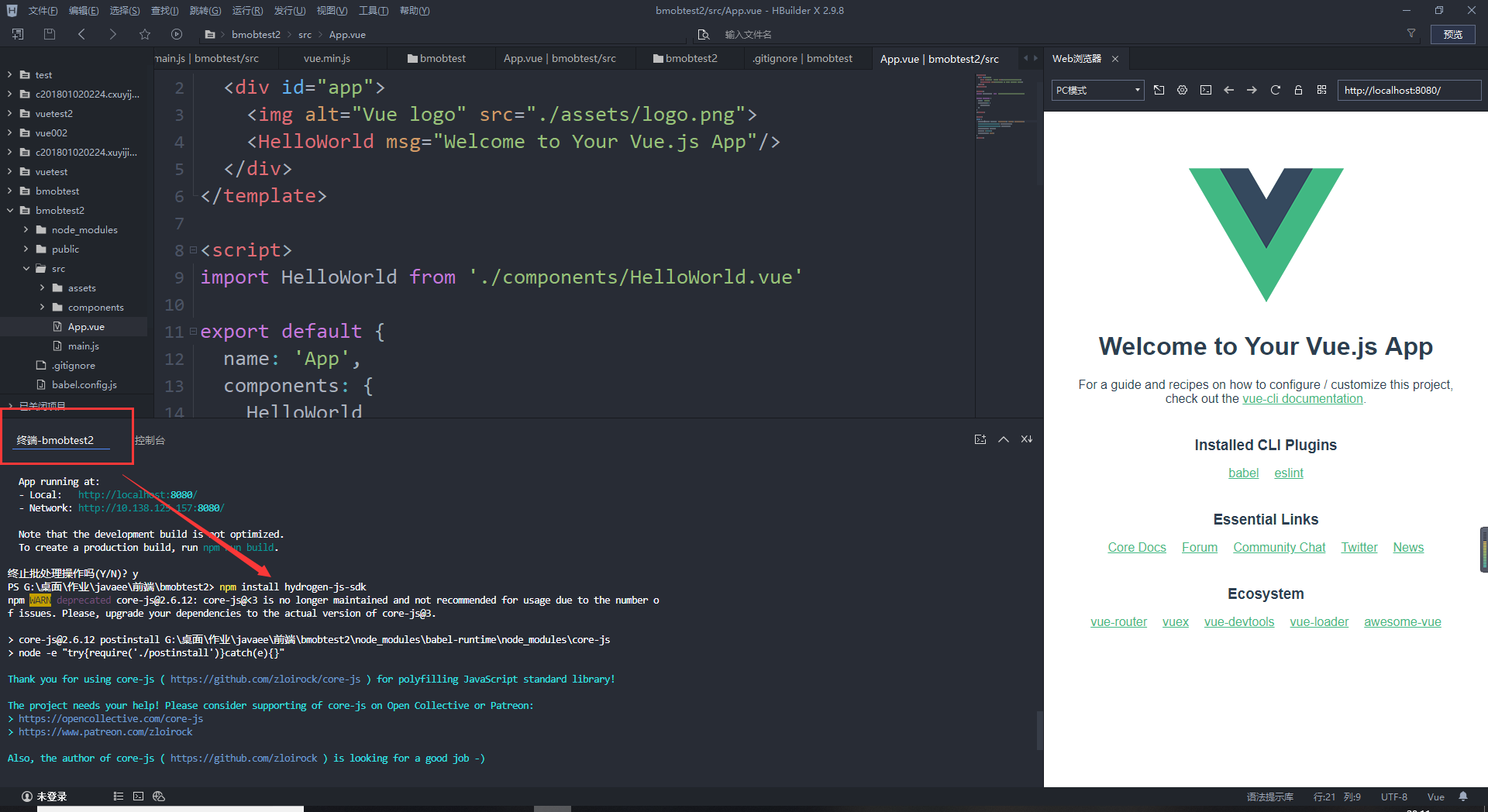Toggle the browser lock icon

tap(1299, 90)
